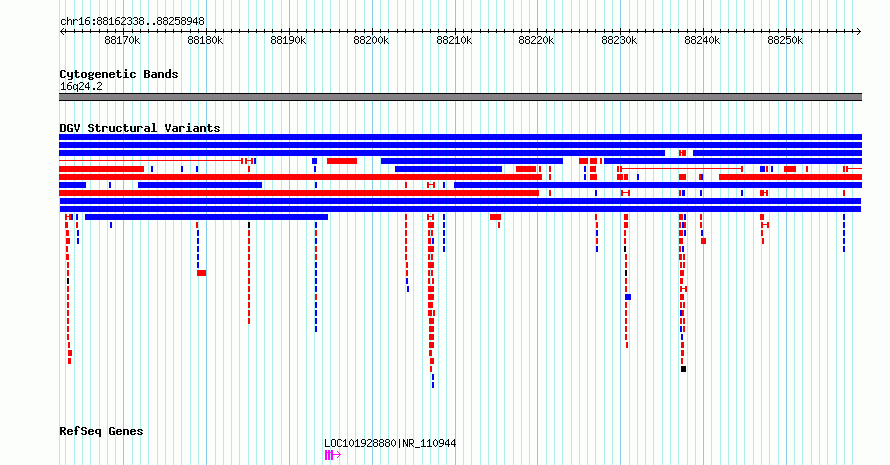This screenshot has height=465, width=890.
Task: Select the blue bar from 88165k to 88195k
Action: (207, 217)
